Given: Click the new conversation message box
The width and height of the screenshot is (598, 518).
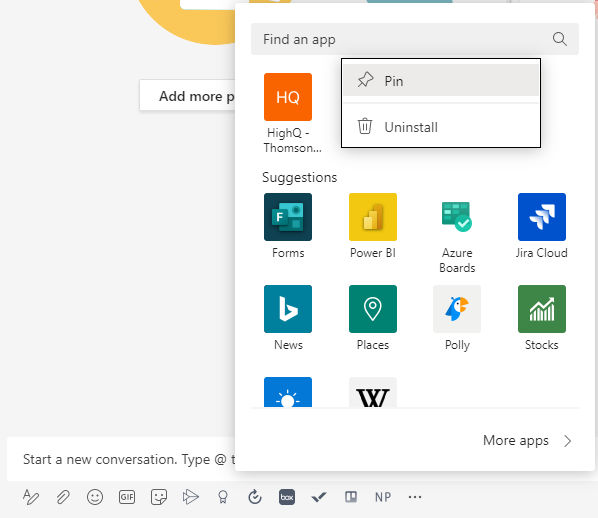Looking at the screenshot, I should point(121,459).
